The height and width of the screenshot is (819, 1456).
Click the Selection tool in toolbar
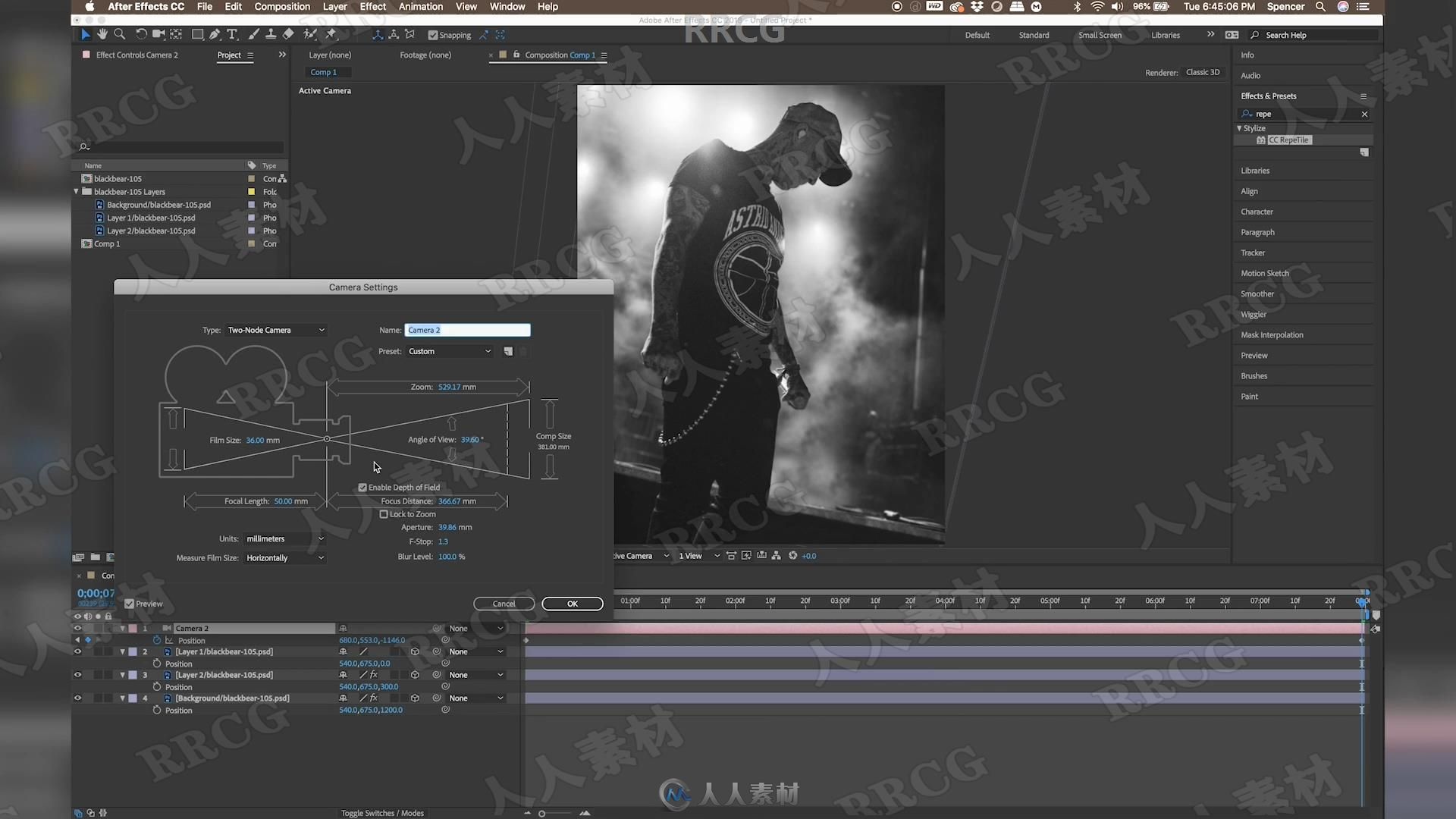tap(84, 34)
